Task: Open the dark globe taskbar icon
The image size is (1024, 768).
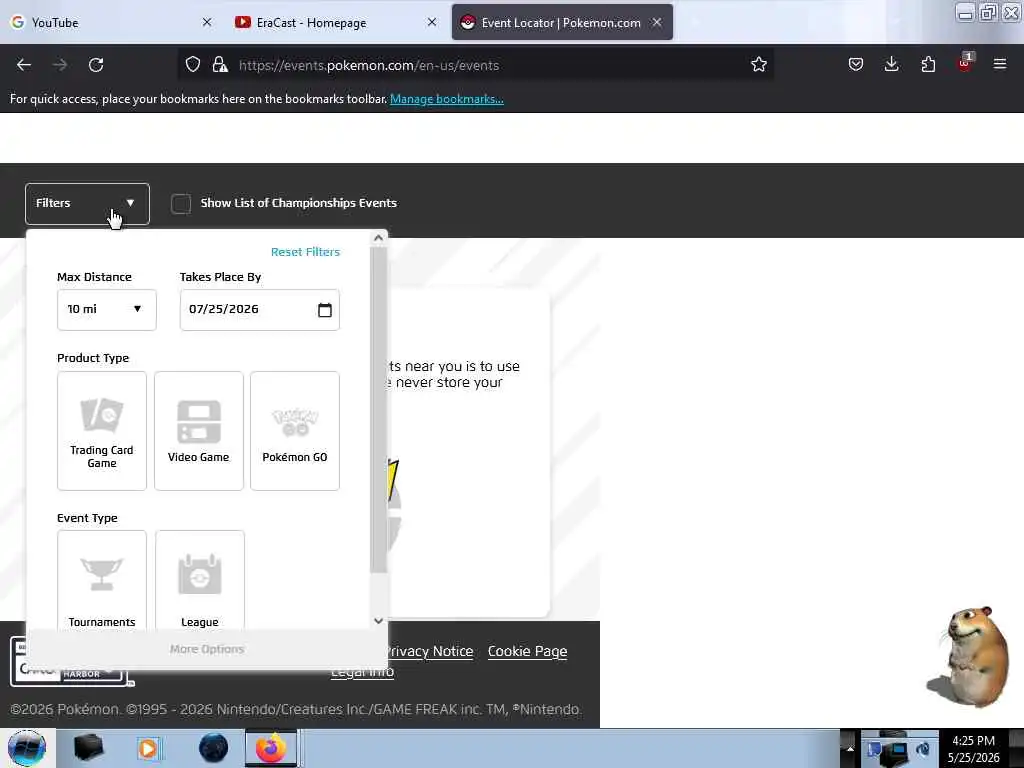Action: coord(214,748)
